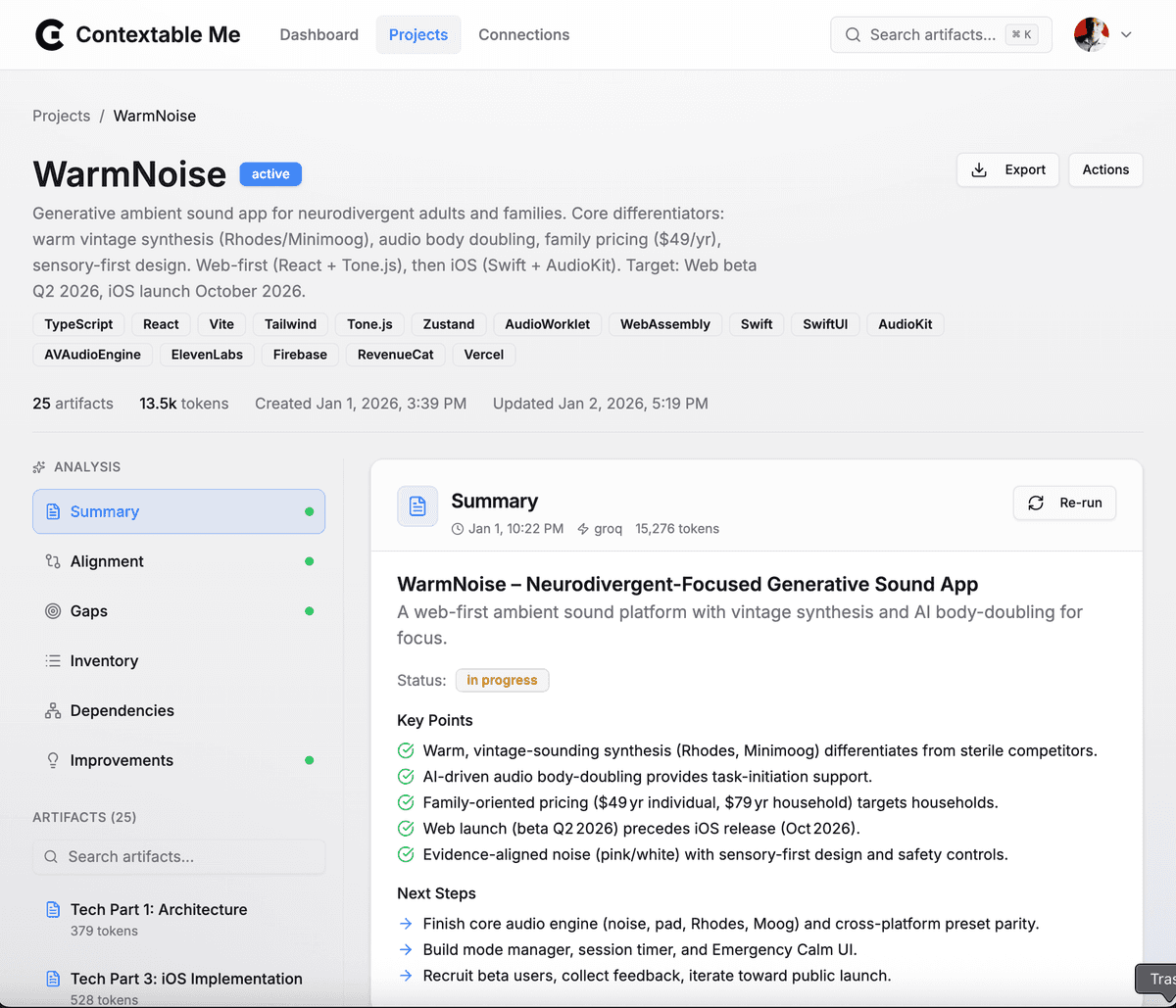Click the TypeScript technology tag
This screenshot has height=1008, width=1176.
click(x=77, y=324)
